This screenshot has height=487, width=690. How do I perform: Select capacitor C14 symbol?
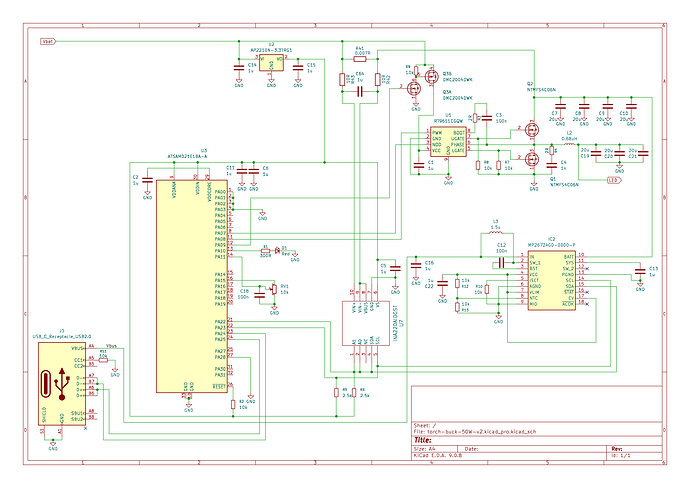click(x=239, y=68)
